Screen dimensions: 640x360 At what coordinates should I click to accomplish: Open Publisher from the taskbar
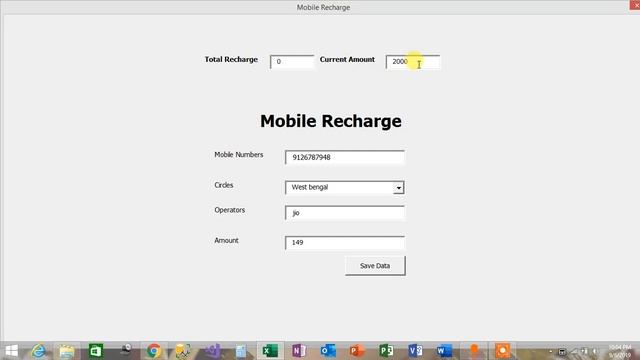tap(386, 351)
